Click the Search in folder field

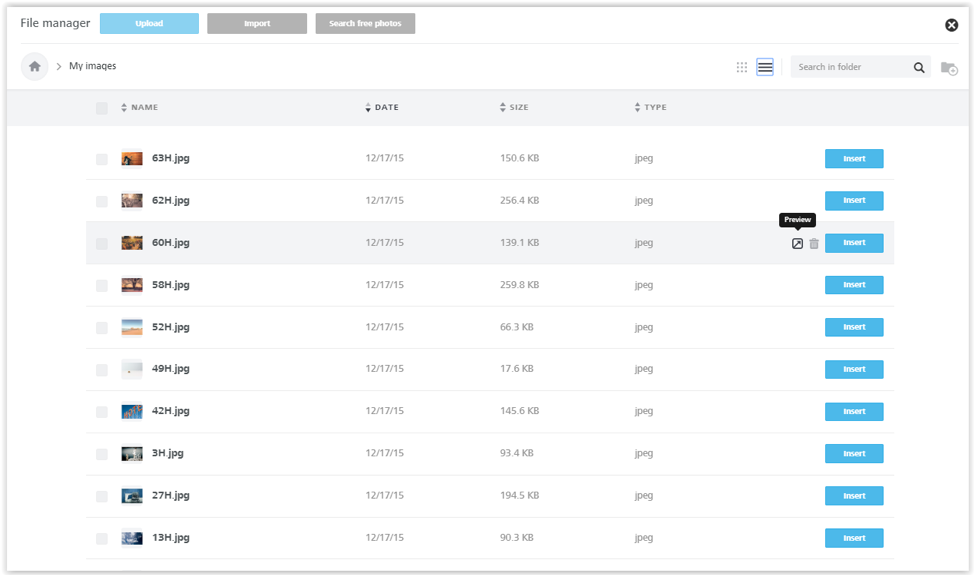coord(850,67)
